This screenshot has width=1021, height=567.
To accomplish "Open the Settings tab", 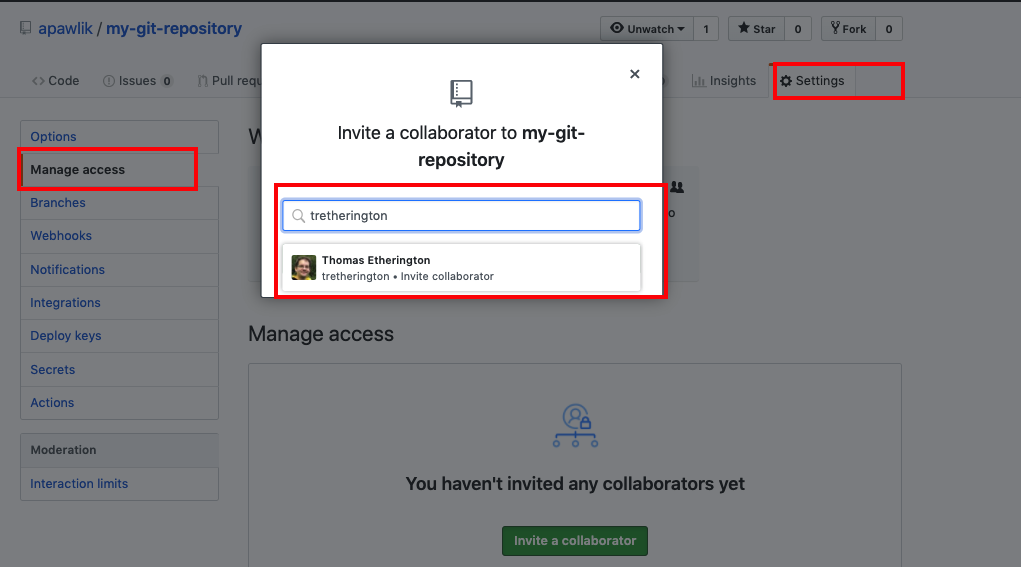I will point(812,81).
